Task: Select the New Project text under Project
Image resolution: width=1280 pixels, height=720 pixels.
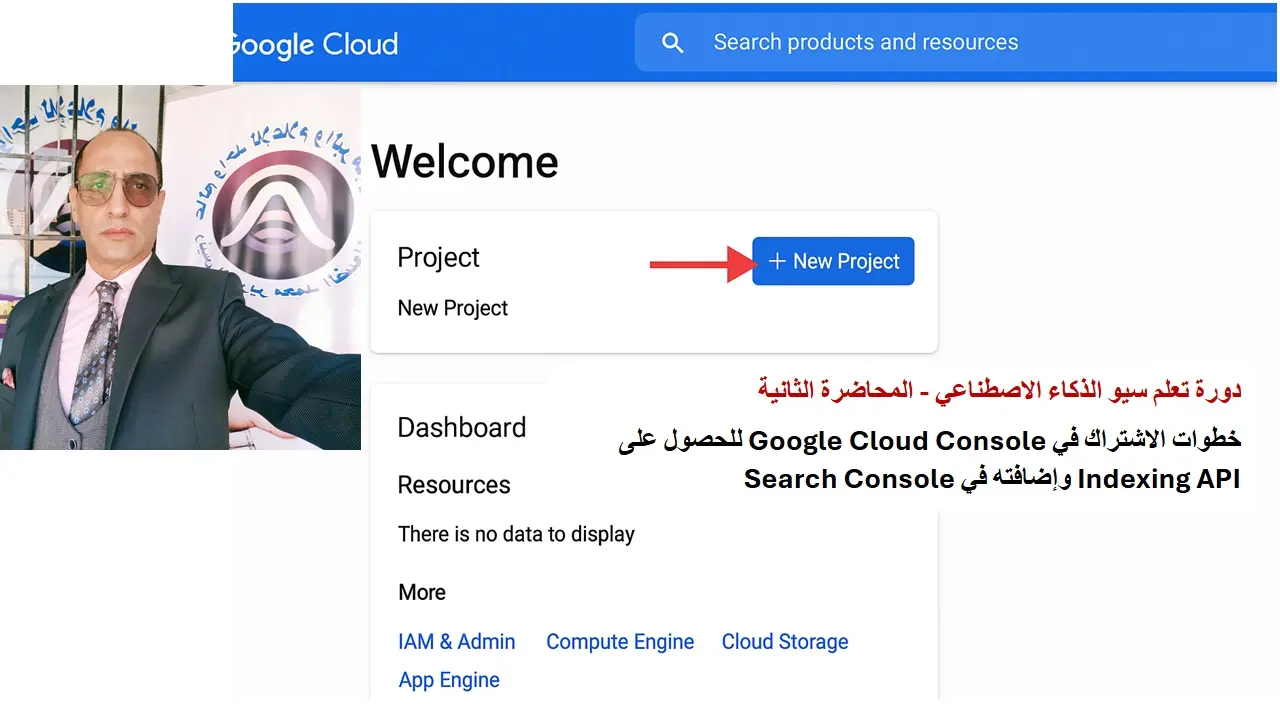Action: [452, 308]
